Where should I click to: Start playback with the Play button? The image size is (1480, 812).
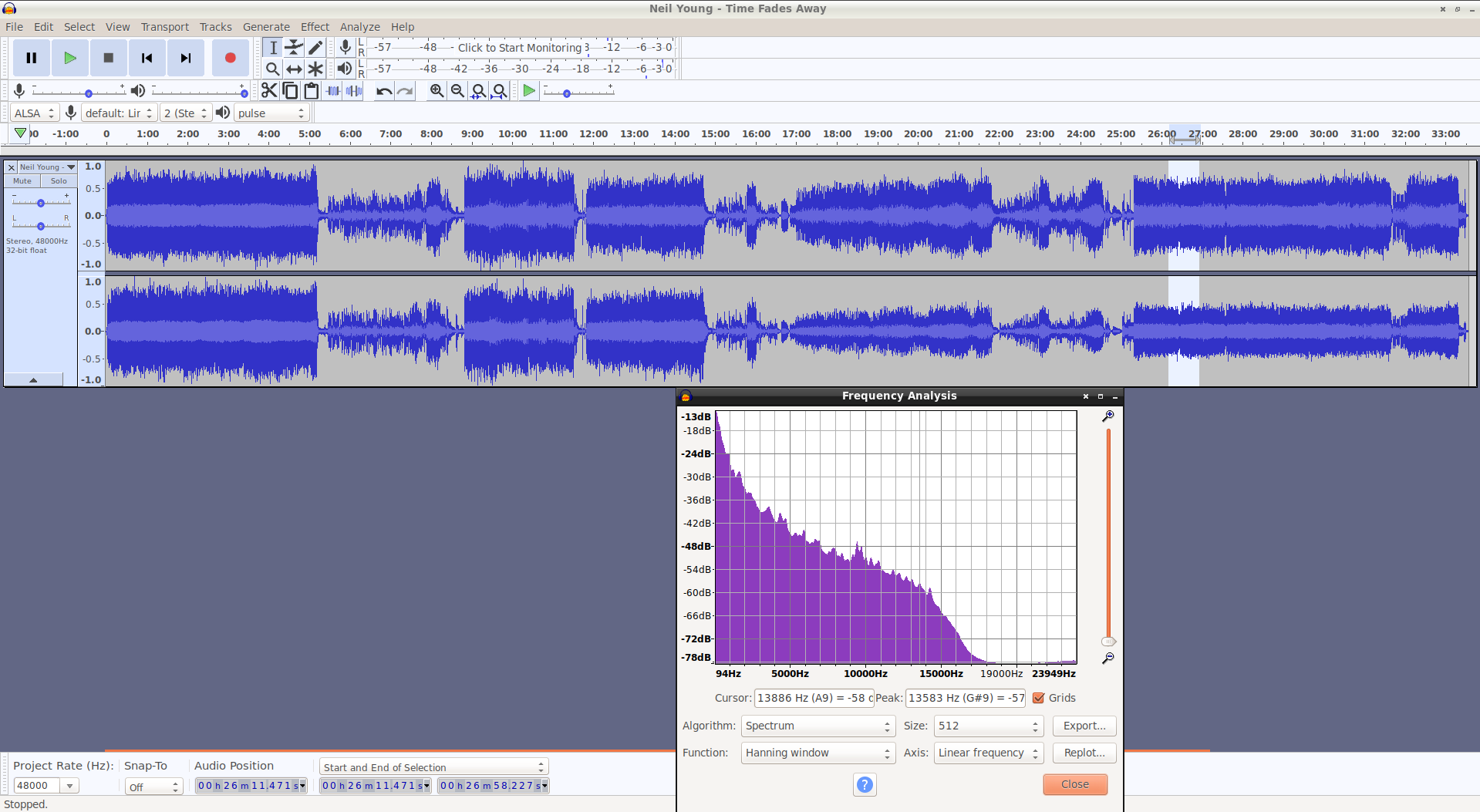point(70,58)
